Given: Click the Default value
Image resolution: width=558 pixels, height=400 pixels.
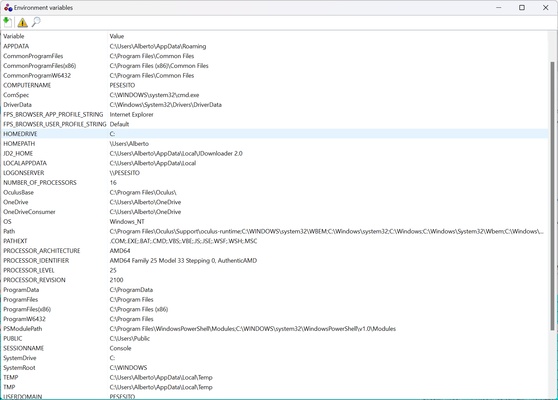Looking at the screenshot, I should (x=119, y=124).
